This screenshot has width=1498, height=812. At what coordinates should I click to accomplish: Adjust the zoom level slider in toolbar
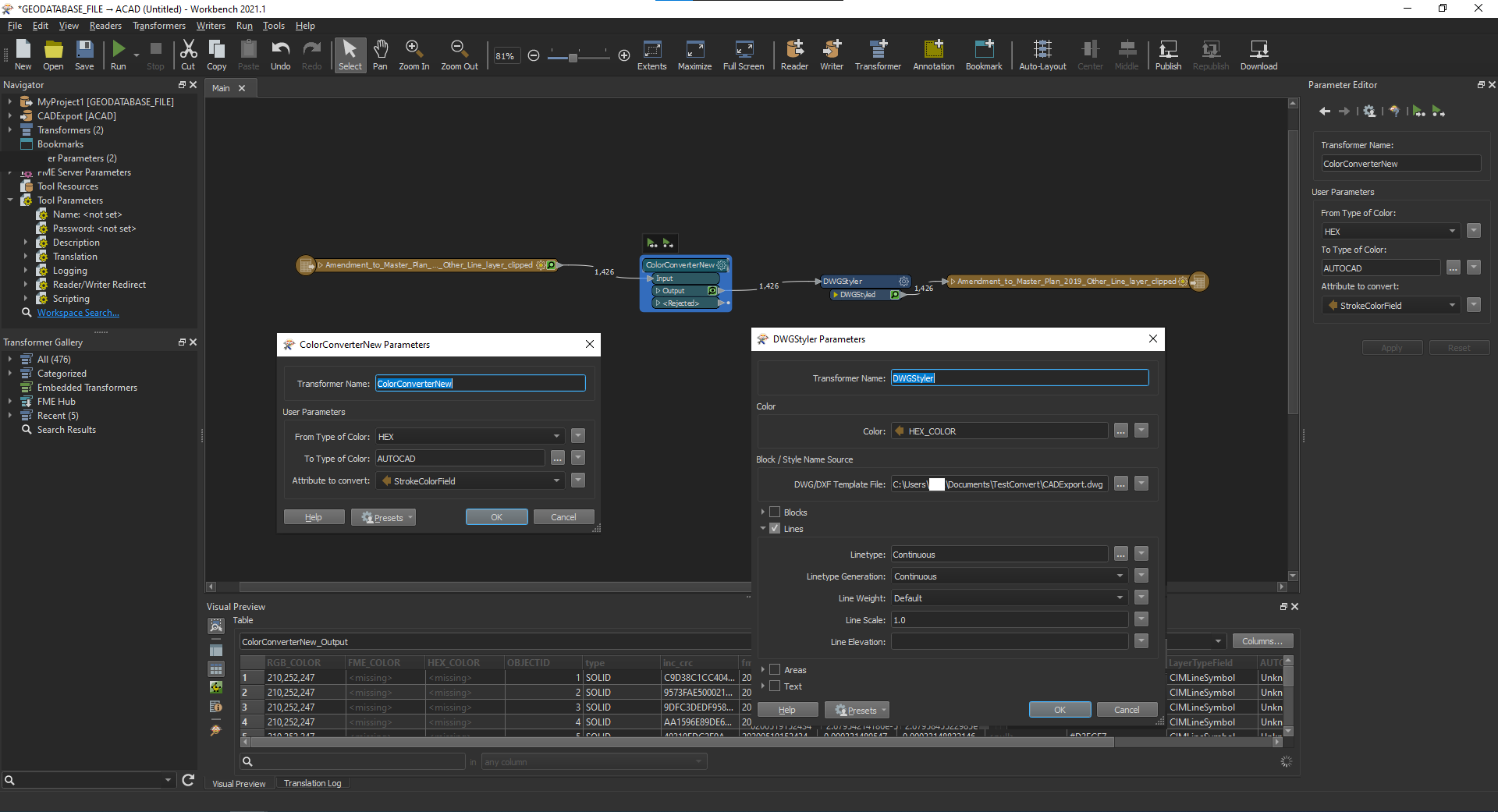573,57
